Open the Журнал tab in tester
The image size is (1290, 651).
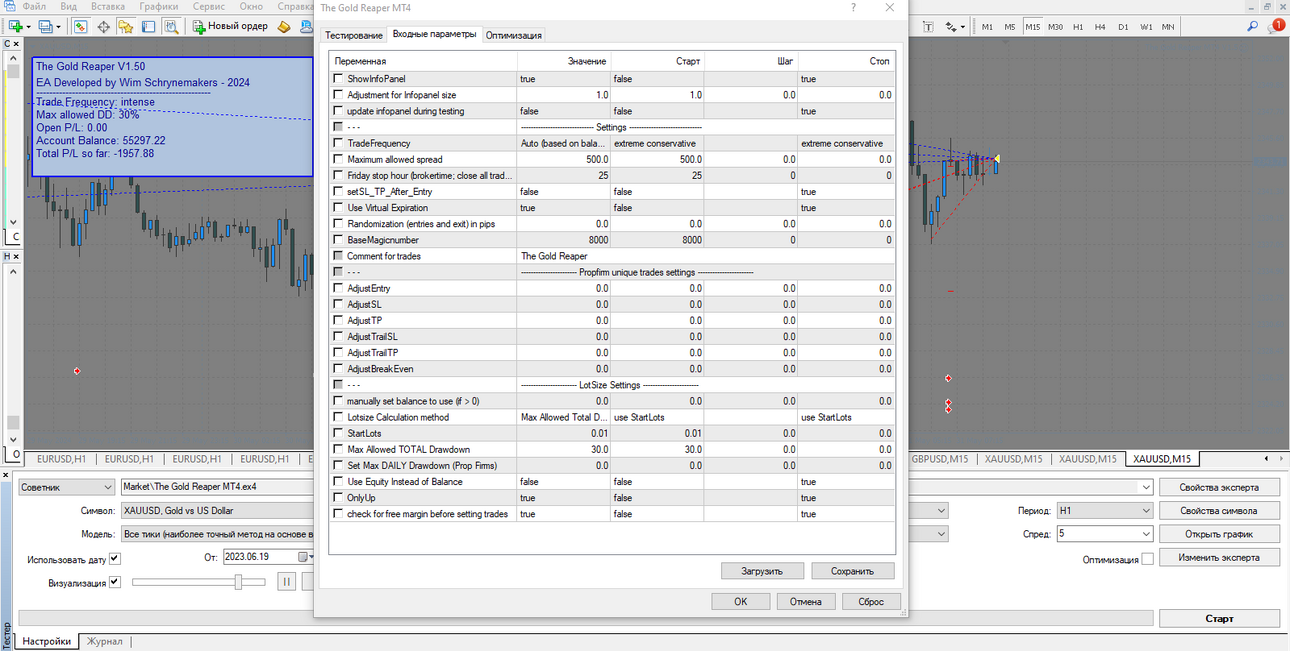click(105, 641)
